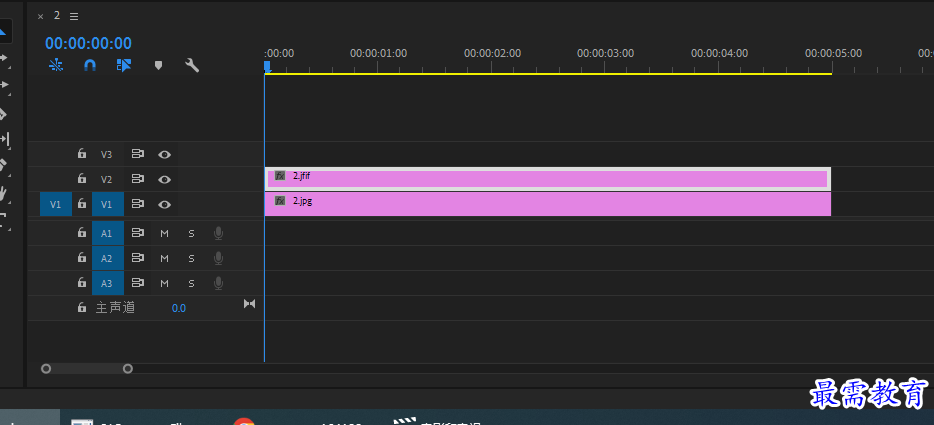Hide track V3 output with eye icon
Viewport: 934px width, 425px height.
164,155
